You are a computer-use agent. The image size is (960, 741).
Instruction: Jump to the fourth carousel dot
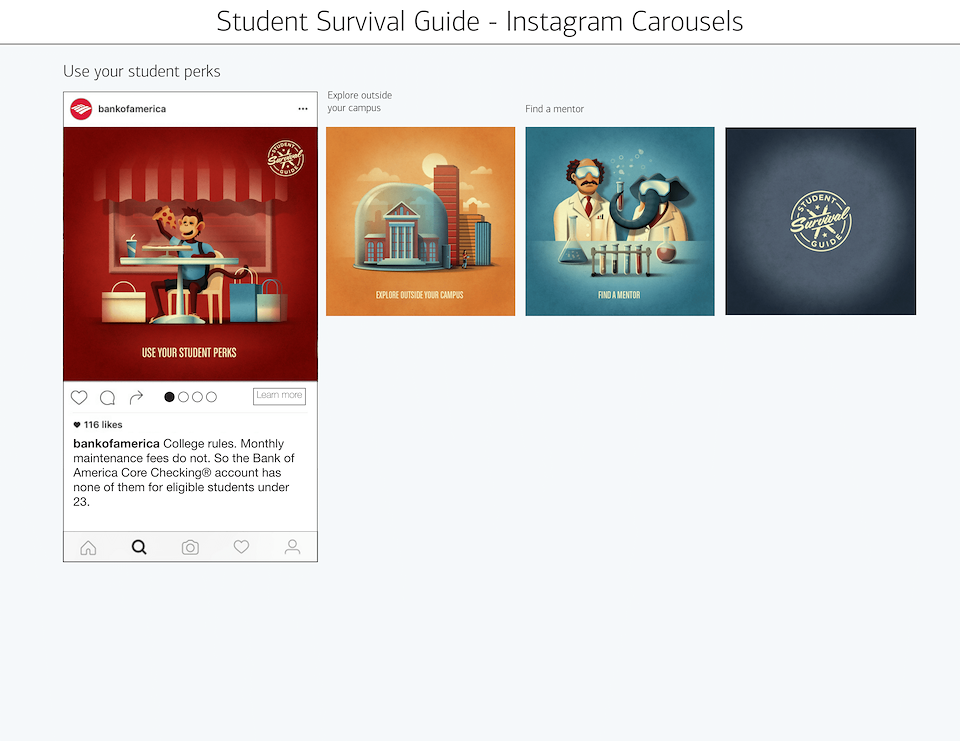(x=211, y=397)
